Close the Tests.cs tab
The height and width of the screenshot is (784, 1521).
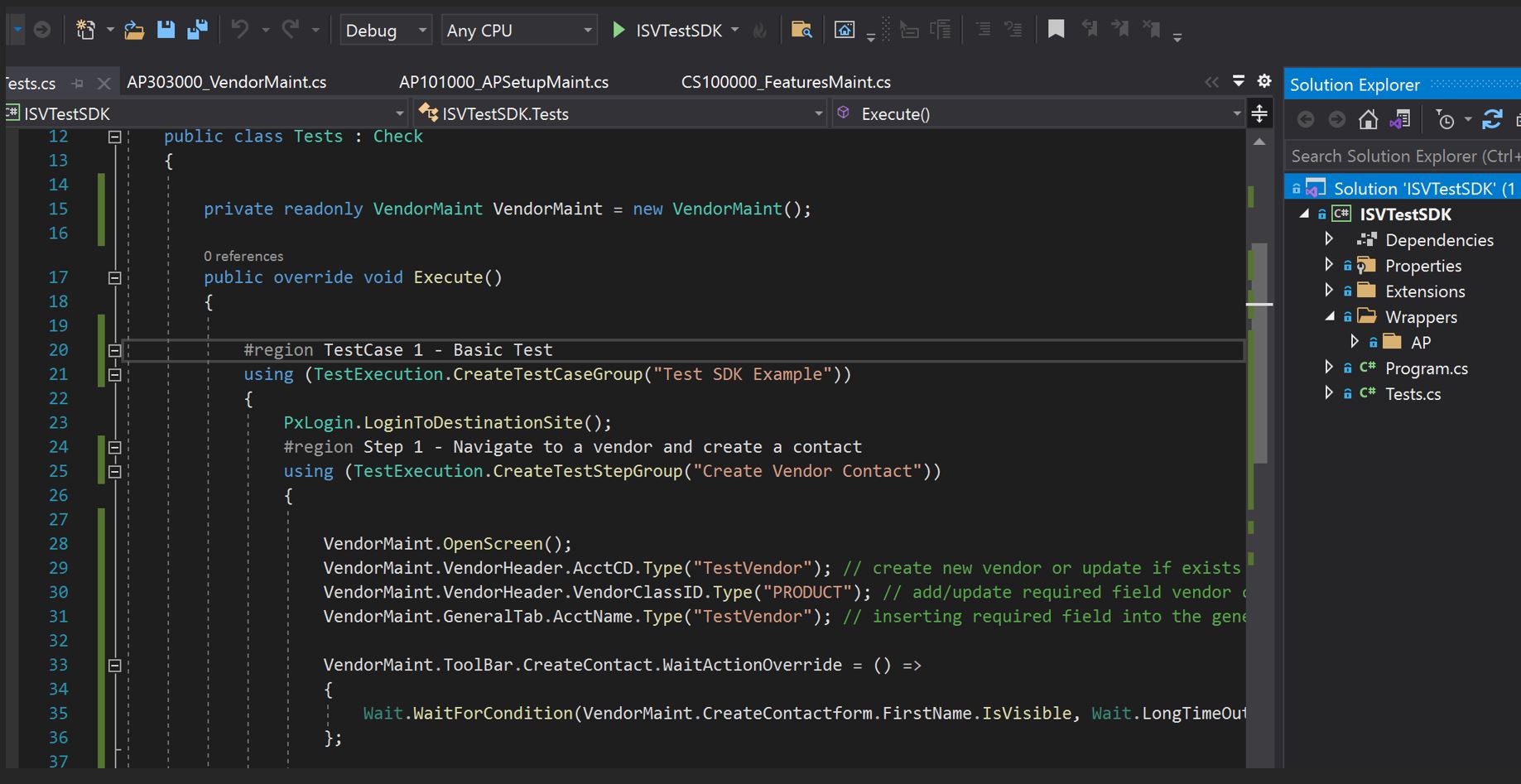coord(103,83)
